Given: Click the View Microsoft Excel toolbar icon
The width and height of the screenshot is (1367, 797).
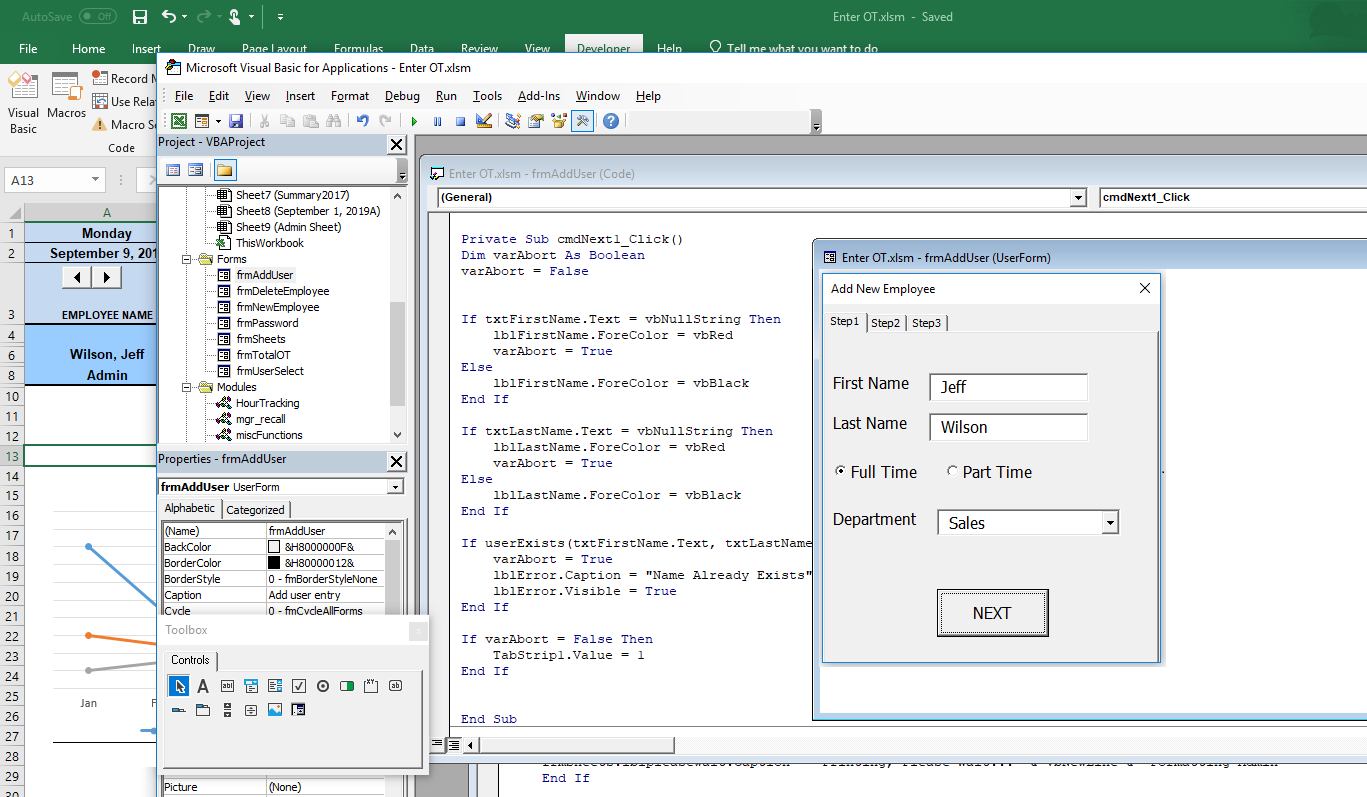Looking at the screenshot, I should [177, 120].
